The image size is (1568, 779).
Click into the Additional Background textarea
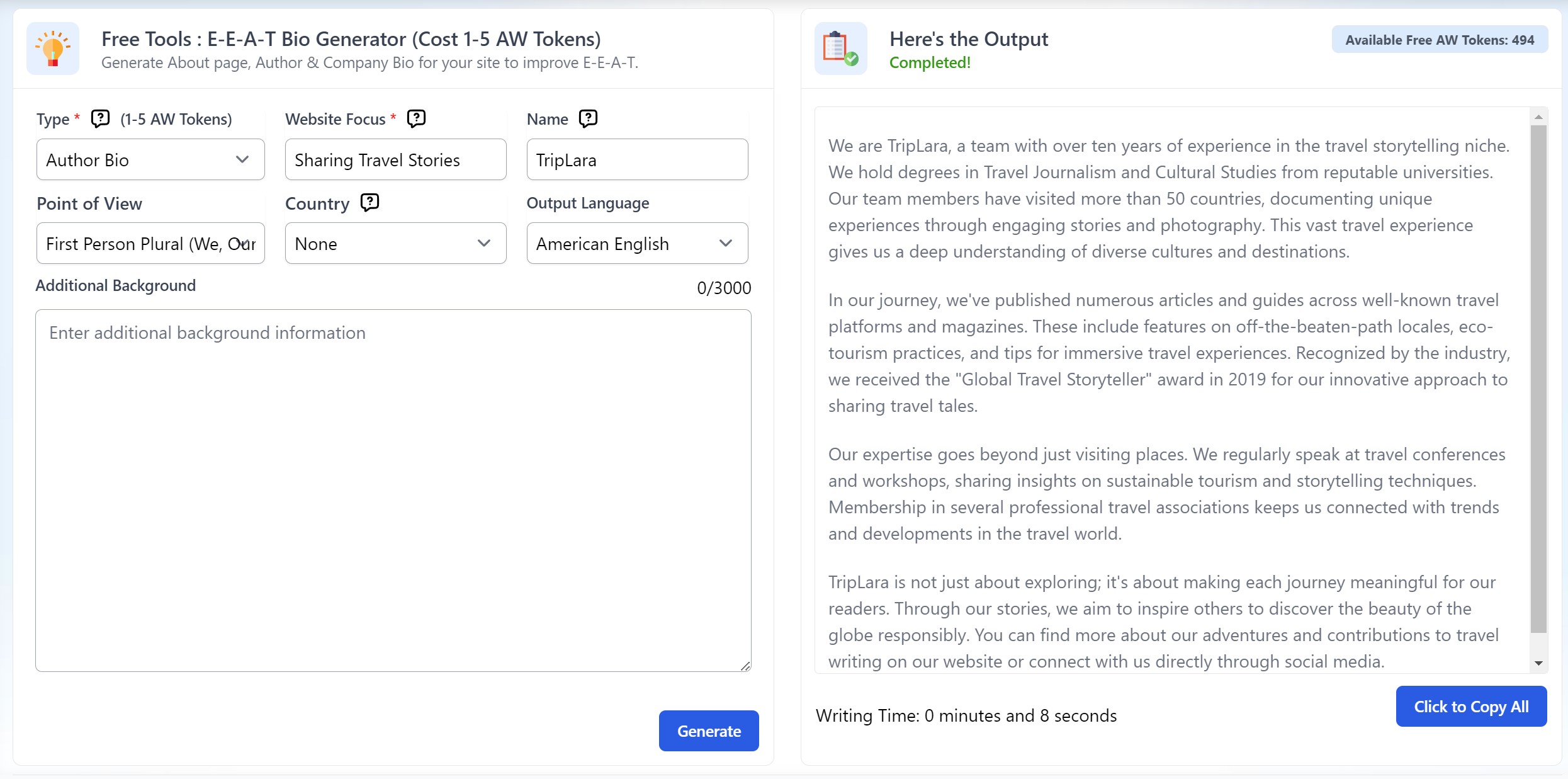pyautogui.click(x=393, y=490)
